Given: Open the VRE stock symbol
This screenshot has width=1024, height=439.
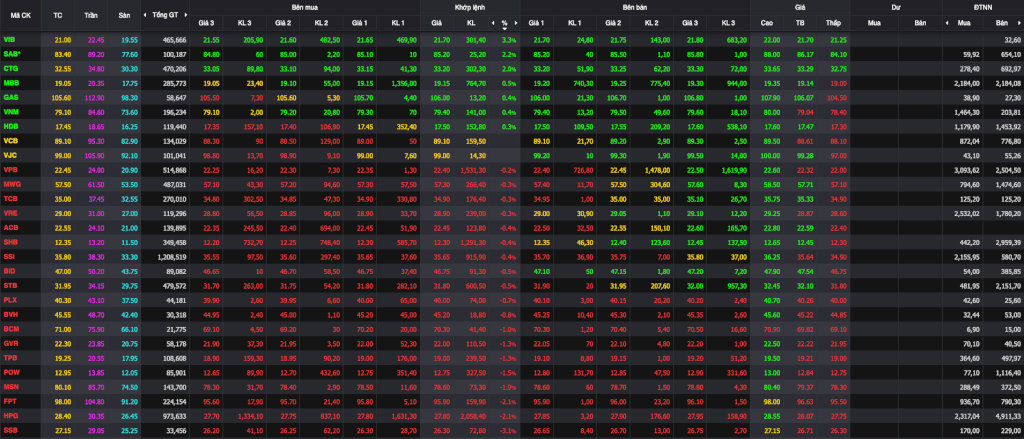Looking at the screenshot, I should (10, 213).
